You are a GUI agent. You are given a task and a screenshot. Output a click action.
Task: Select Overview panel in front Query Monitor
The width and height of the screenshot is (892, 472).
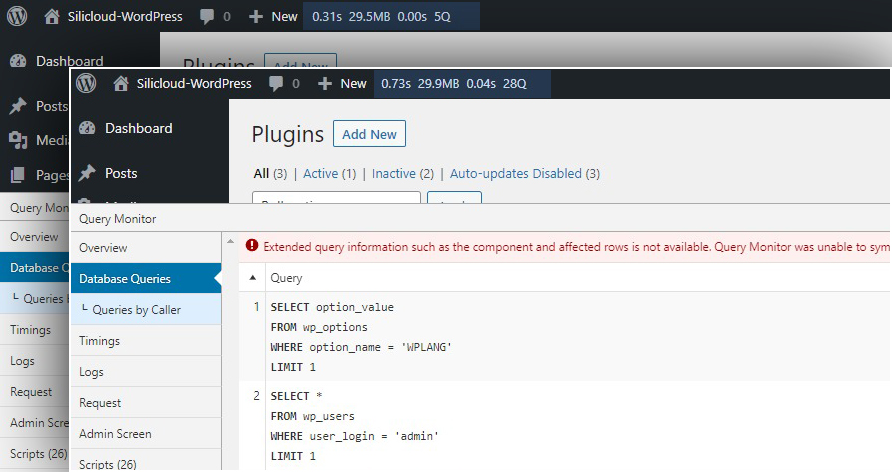point(146,248)
